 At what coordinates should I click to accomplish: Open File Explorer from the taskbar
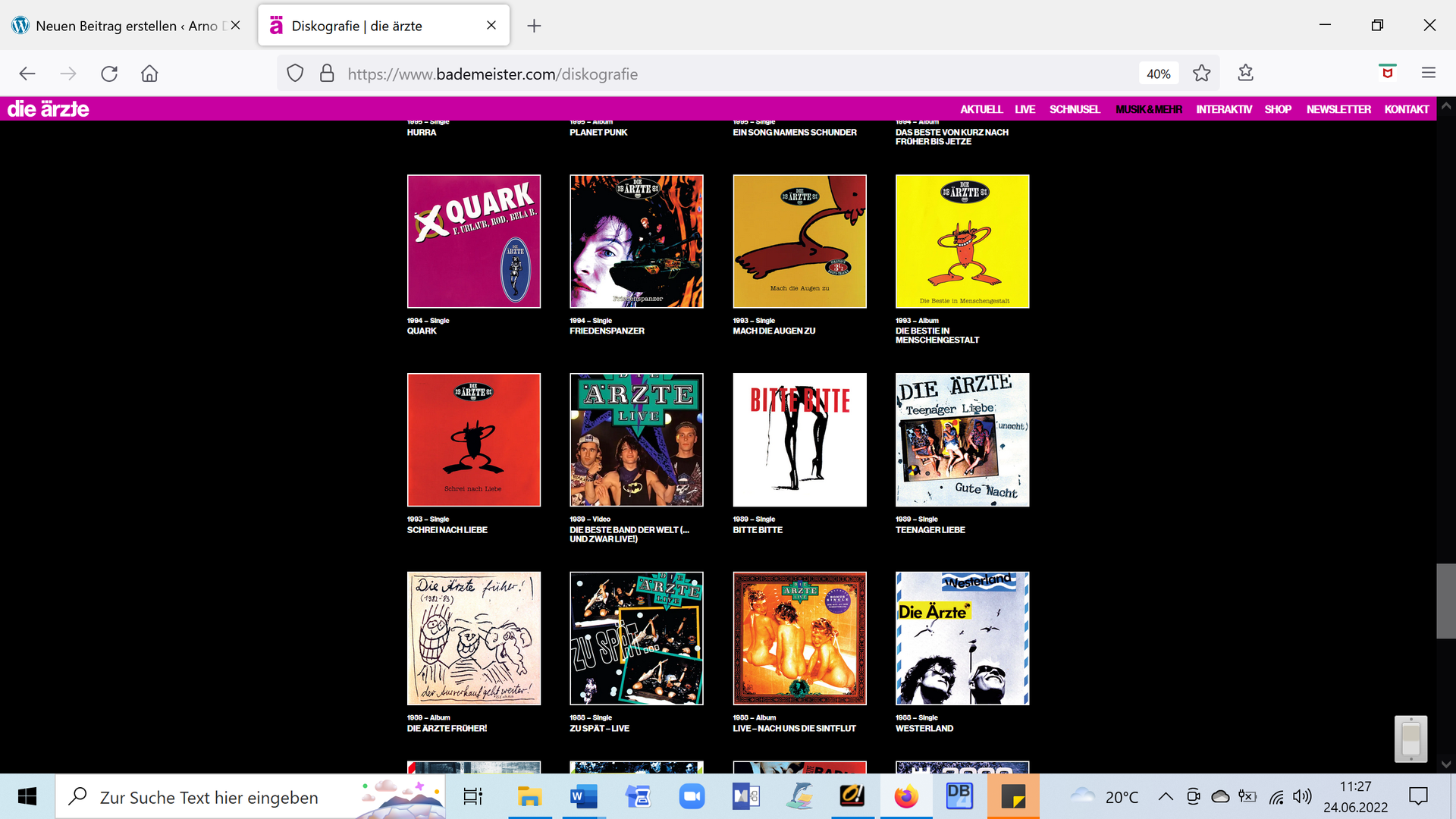[529, 796]
